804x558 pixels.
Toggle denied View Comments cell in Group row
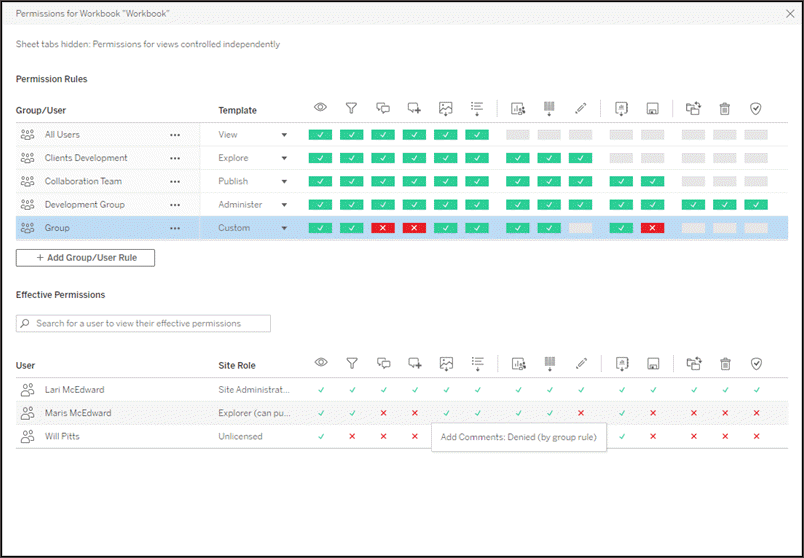click(x=383, y=228)
